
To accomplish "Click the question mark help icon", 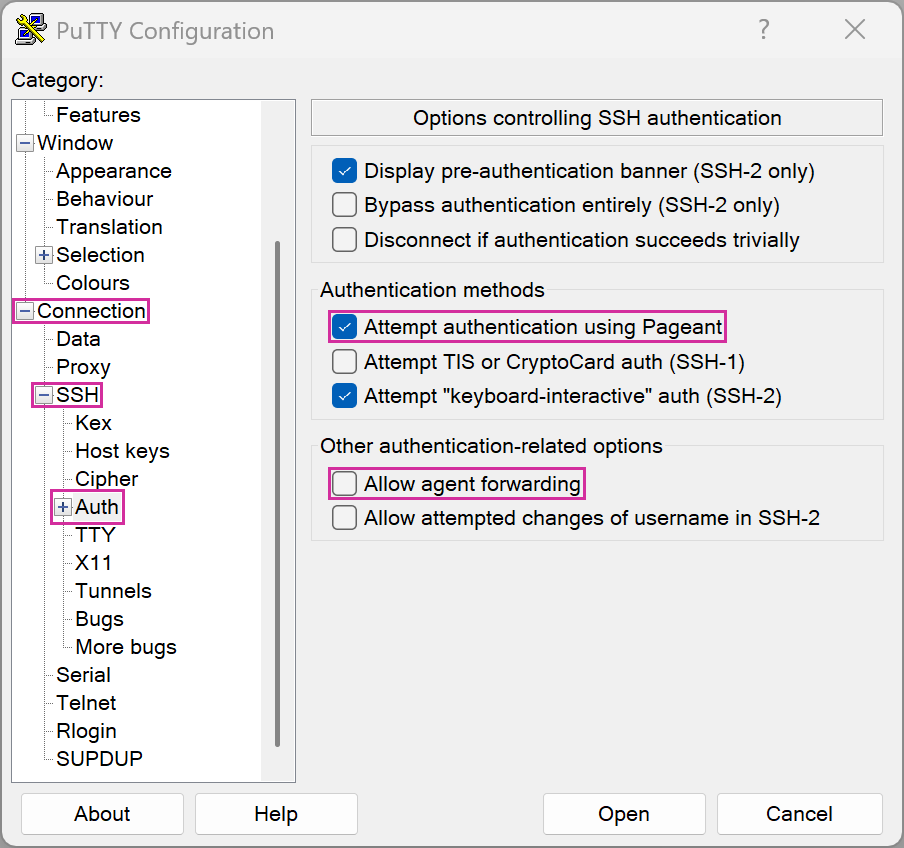I will tap(764, 30).
